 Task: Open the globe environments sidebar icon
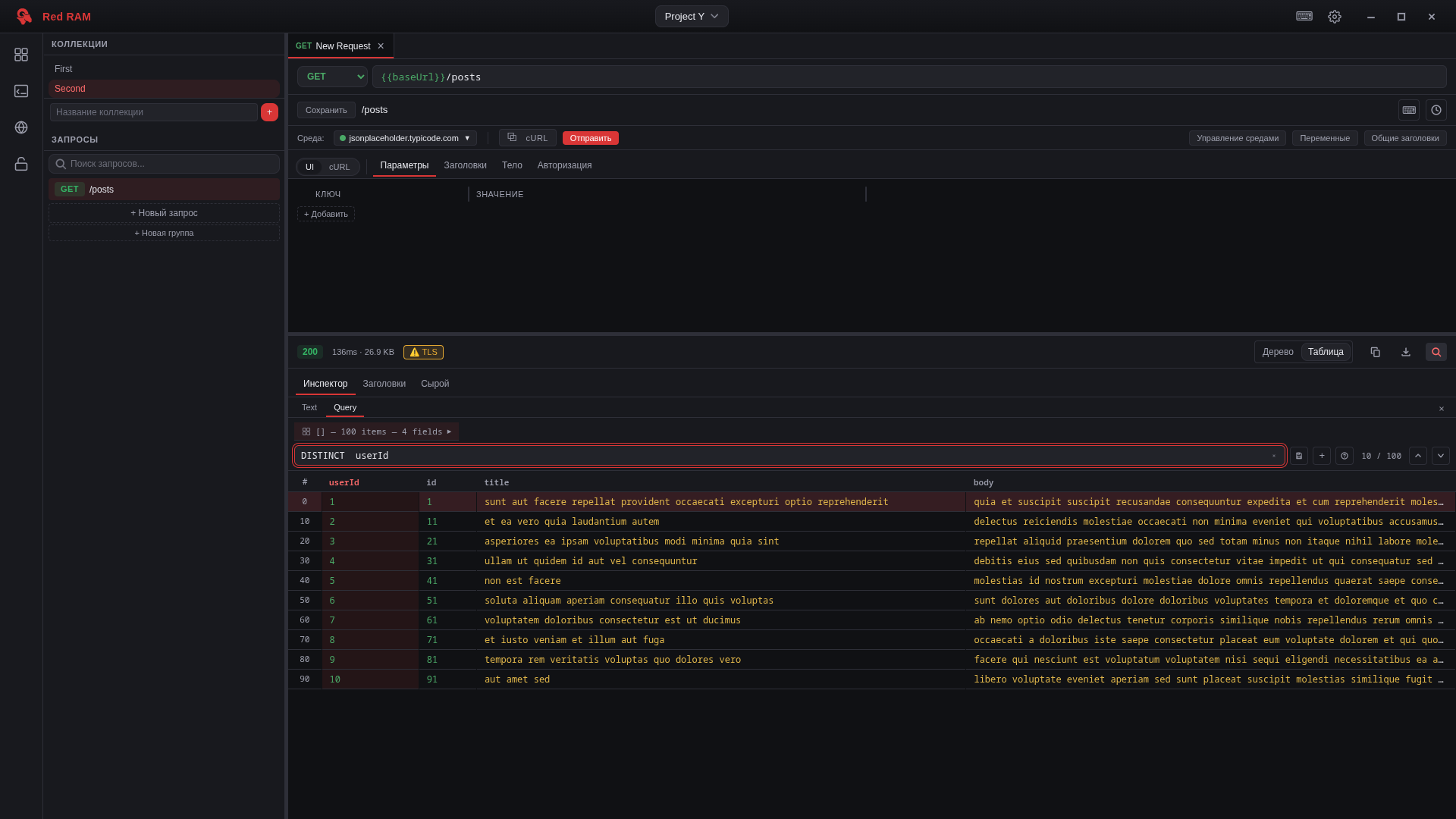pyautogui.click(x=21, y=127)
